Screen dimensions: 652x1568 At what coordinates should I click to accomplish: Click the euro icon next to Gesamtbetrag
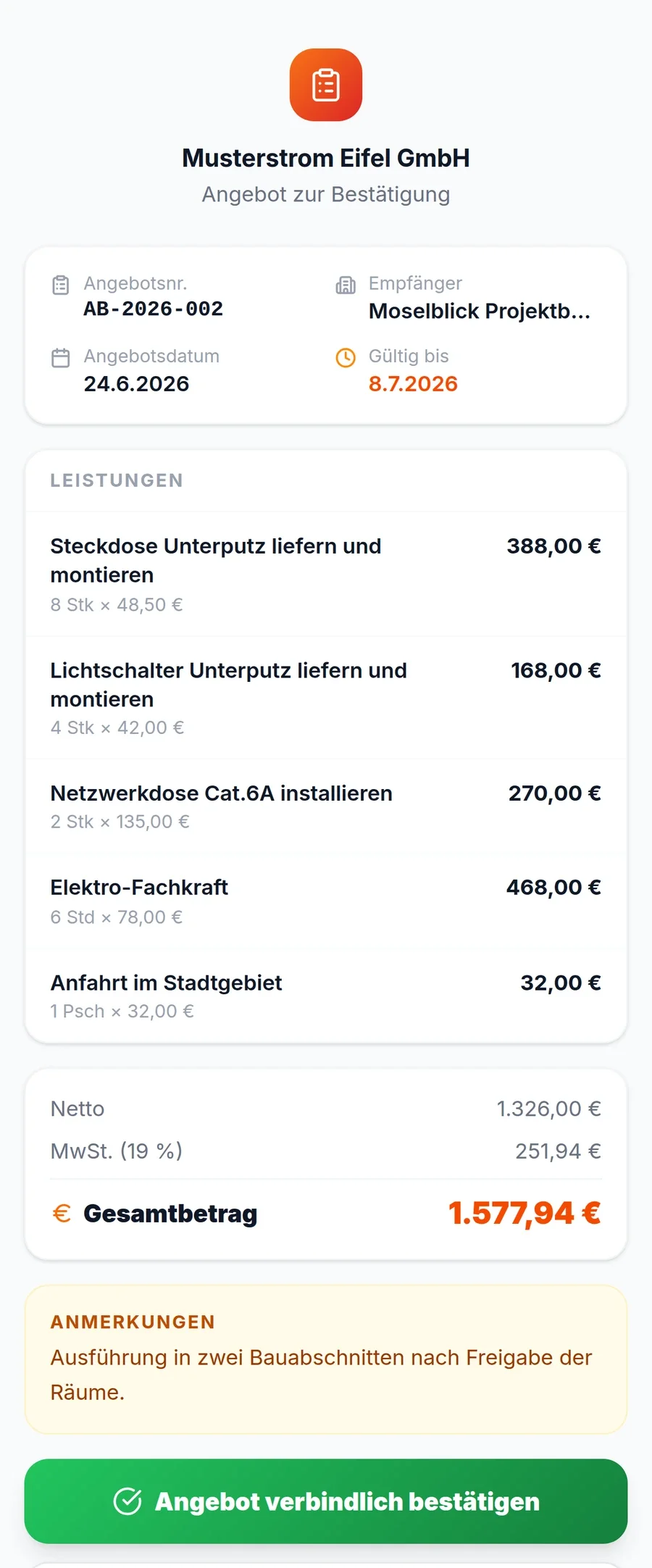(62, 1213)
